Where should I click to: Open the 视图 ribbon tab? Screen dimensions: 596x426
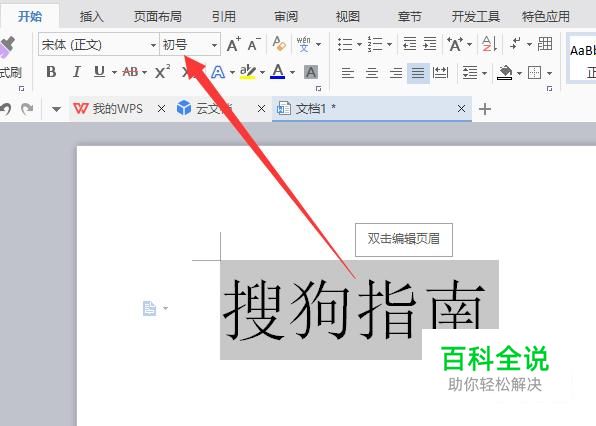click(348, 16)
